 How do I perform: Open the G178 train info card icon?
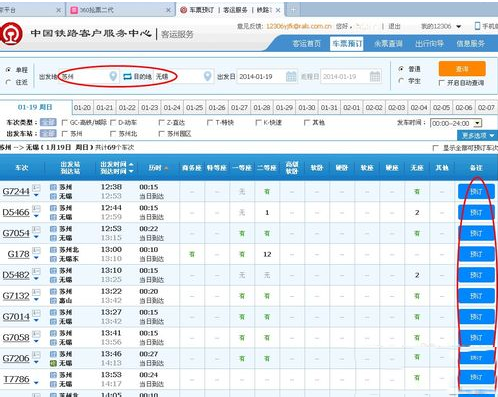(x=36, y=250)
